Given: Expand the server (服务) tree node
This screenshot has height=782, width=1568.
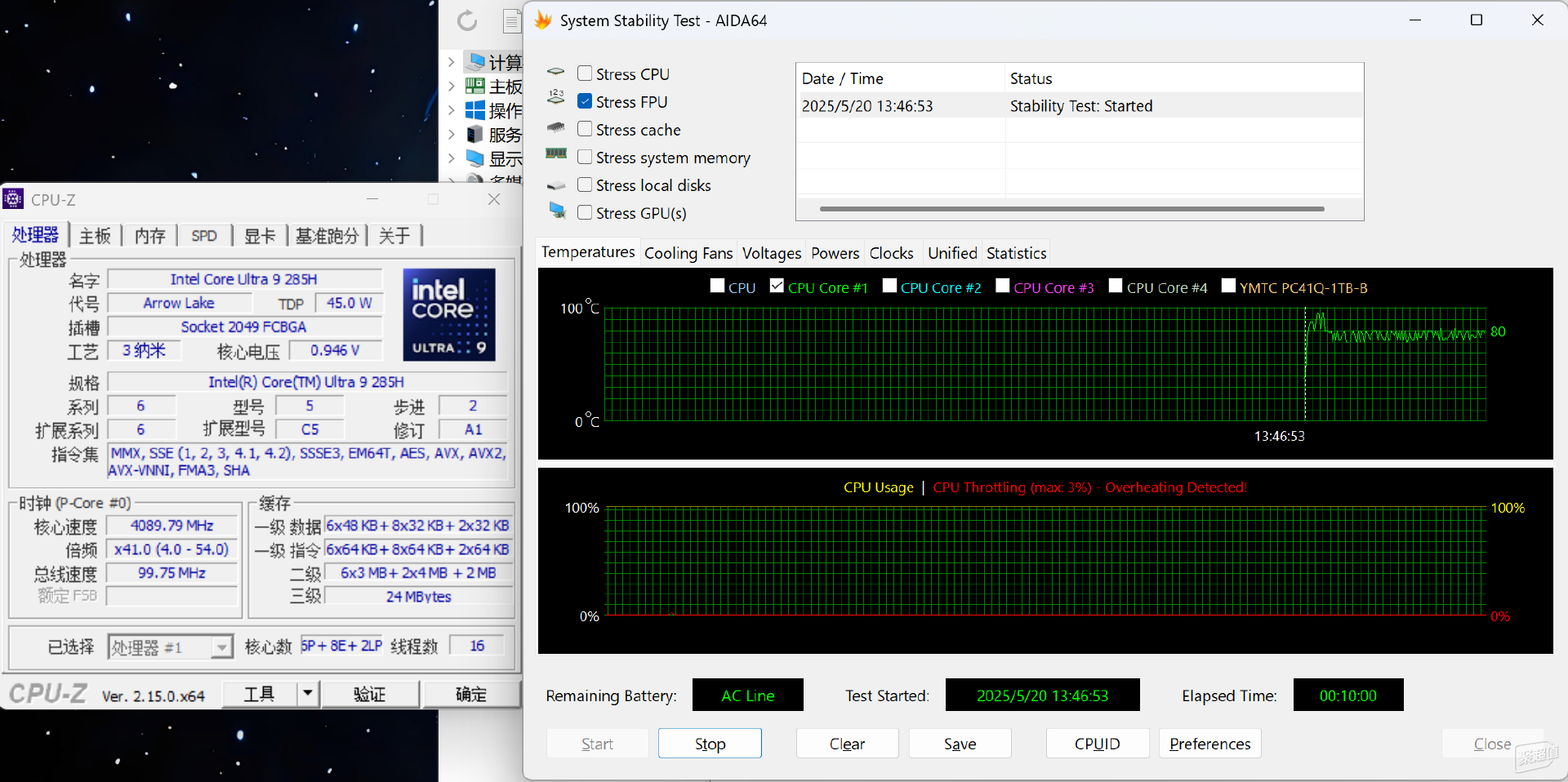Looking at the screenshot, I should pos(451,134).
